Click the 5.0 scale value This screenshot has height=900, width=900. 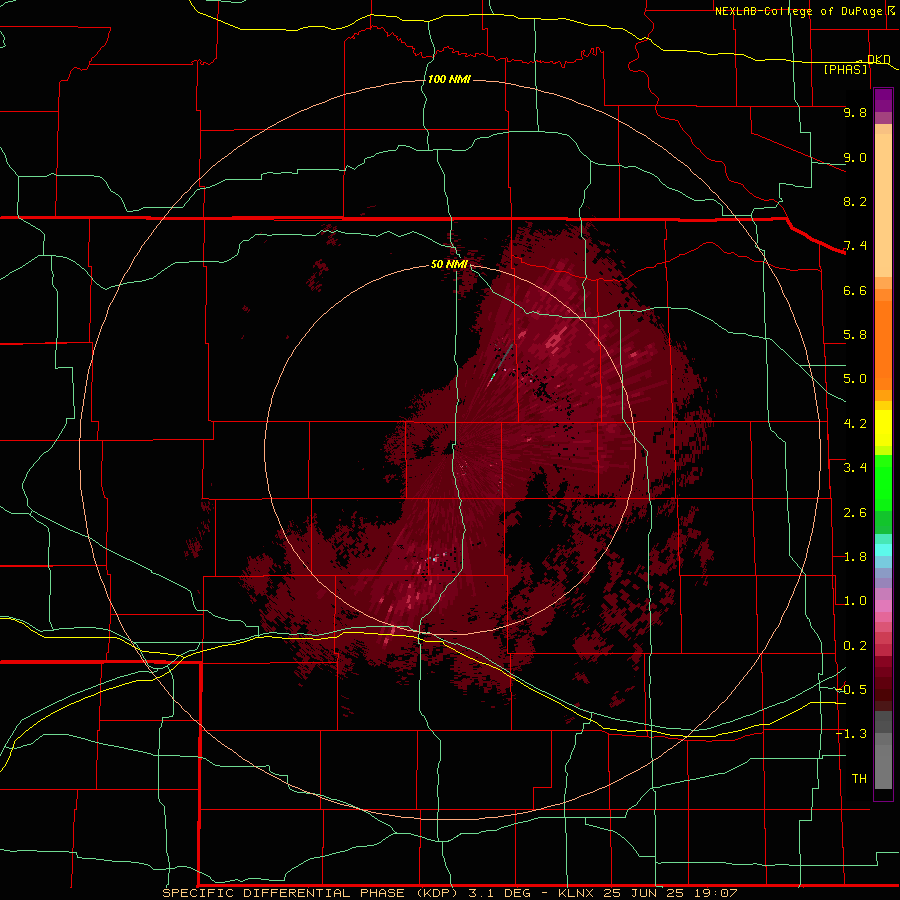click(x=855, y=379)
